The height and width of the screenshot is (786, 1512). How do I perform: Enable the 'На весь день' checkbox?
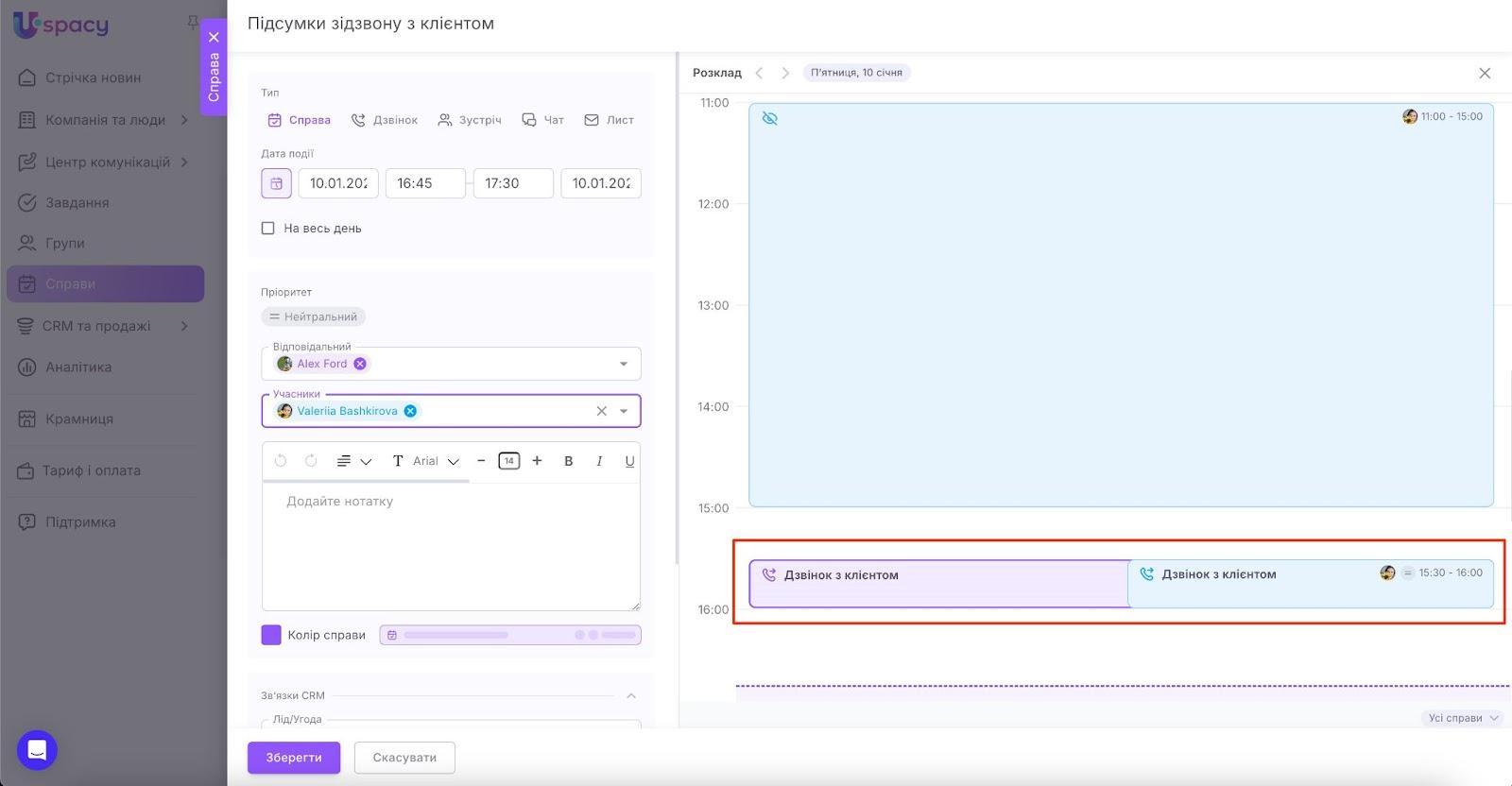(x=268, y=229)
